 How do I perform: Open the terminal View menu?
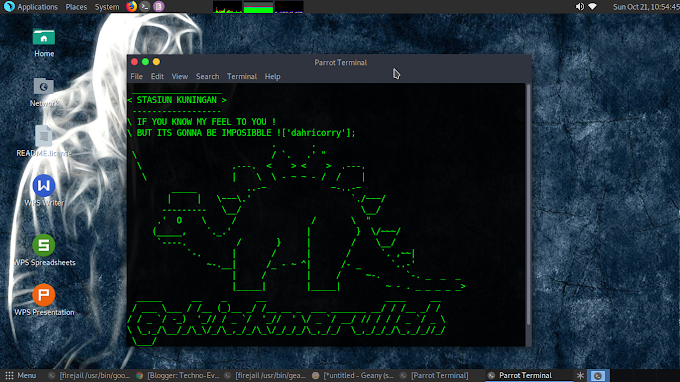click(180, 76)
